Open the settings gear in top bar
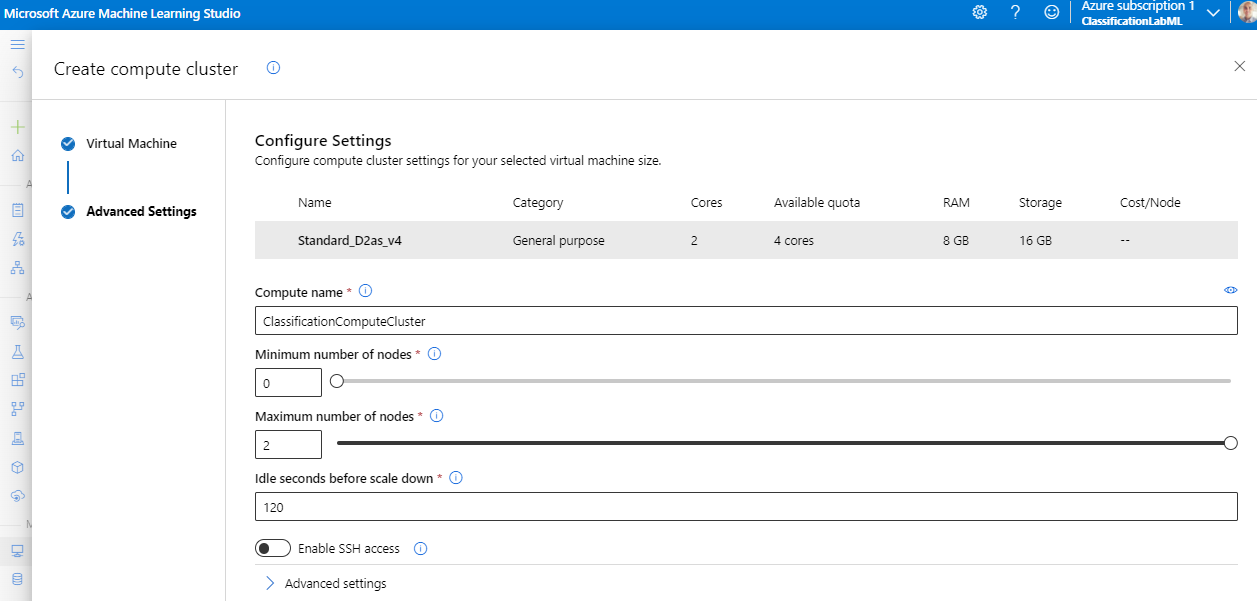Image resolution: width=1257 pixels, height=601 pixels. pos(979,12)
